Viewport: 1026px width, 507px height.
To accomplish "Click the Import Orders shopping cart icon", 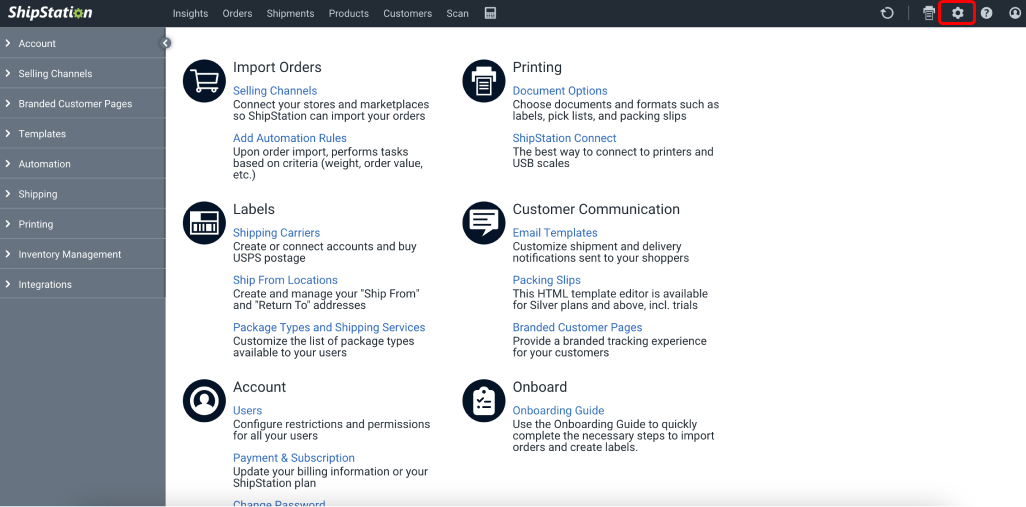I will coord(204,81).
